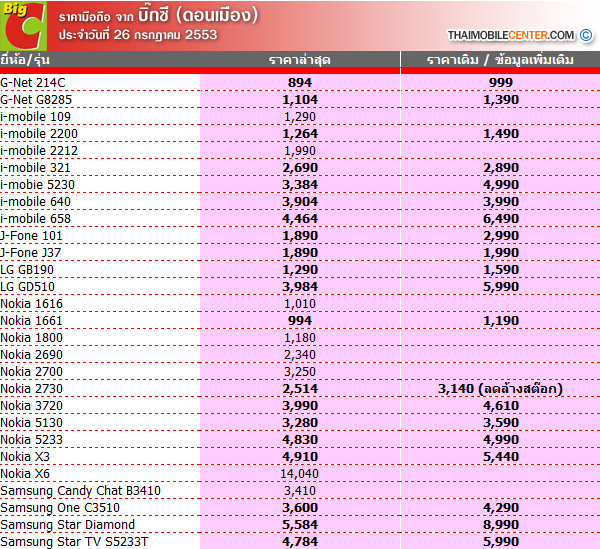Select the Samsung Candy Chat B3410 name
The image size is (600, 549).
pos(80,491)
